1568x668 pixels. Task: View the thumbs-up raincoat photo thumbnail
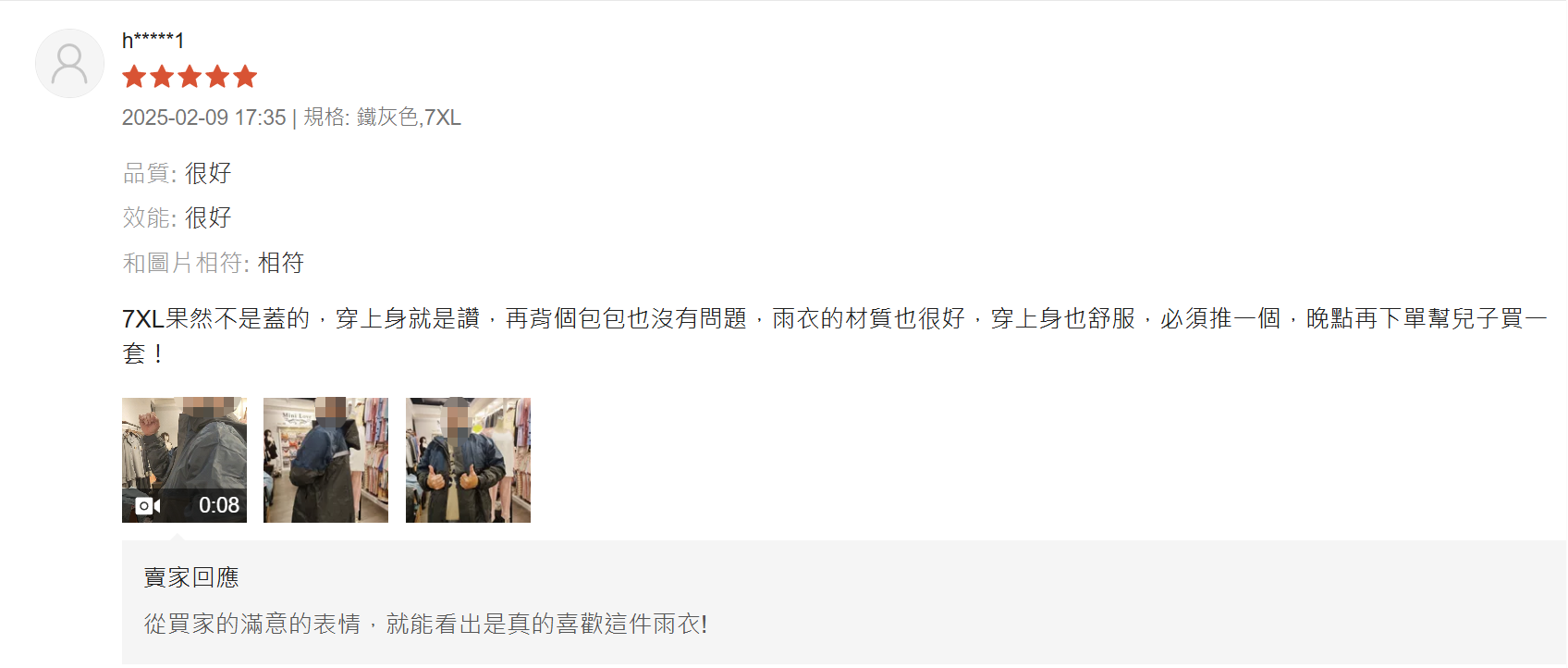tap(468, 460)
